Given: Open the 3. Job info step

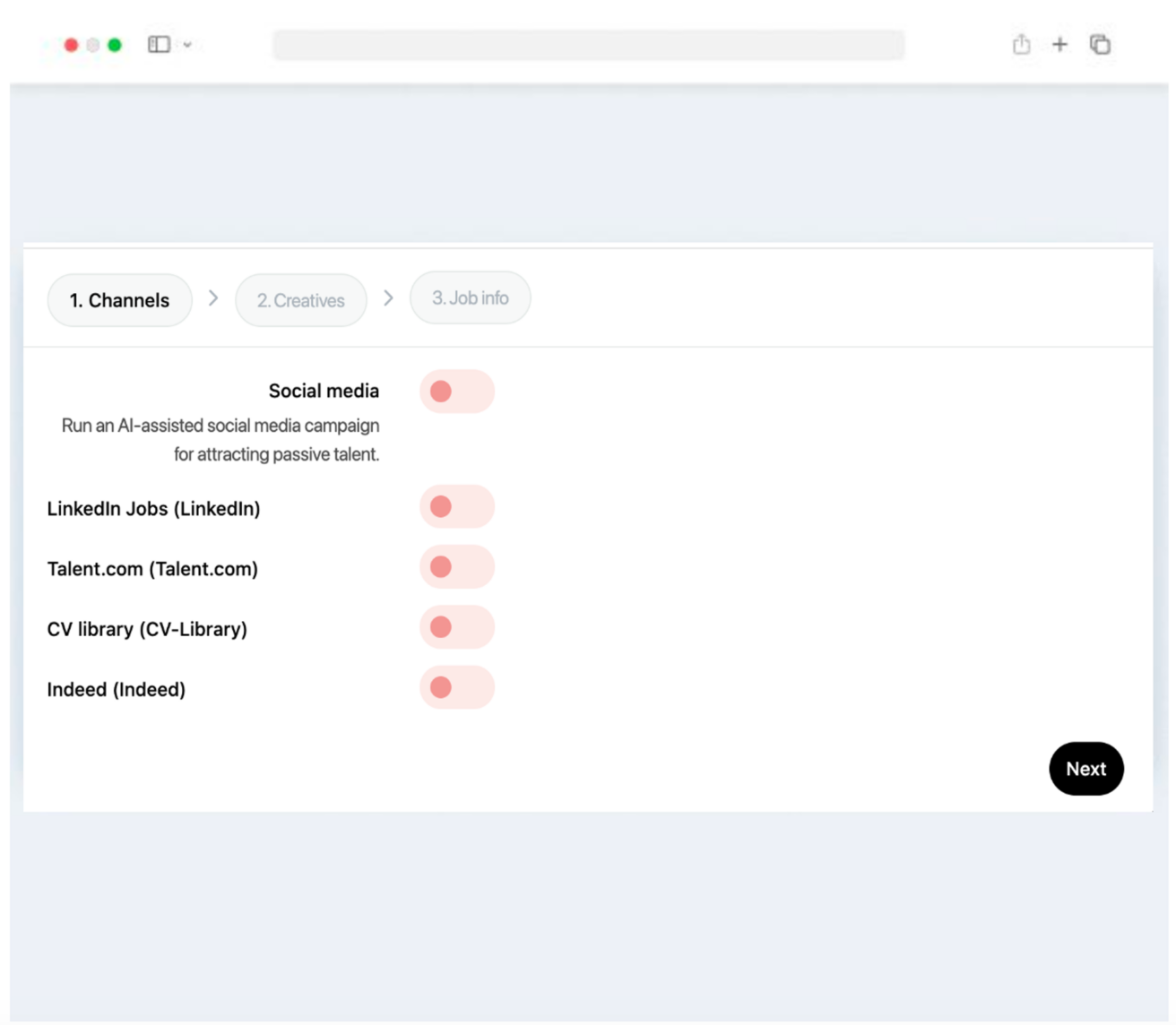Looking at the screenshot, I should point(470,297).
